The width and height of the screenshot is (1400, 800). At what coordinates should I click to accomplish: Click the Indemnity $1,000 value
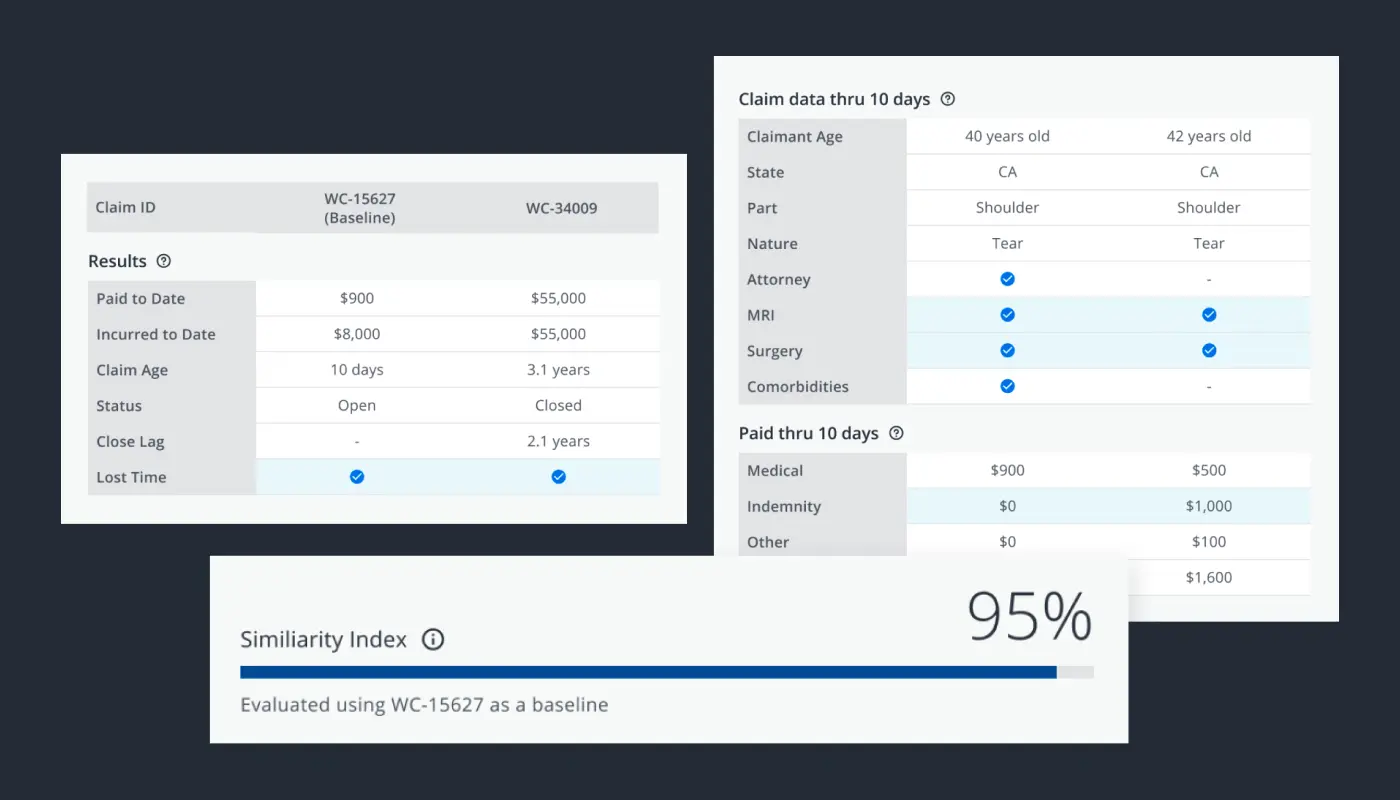(x=1208, y=506)
